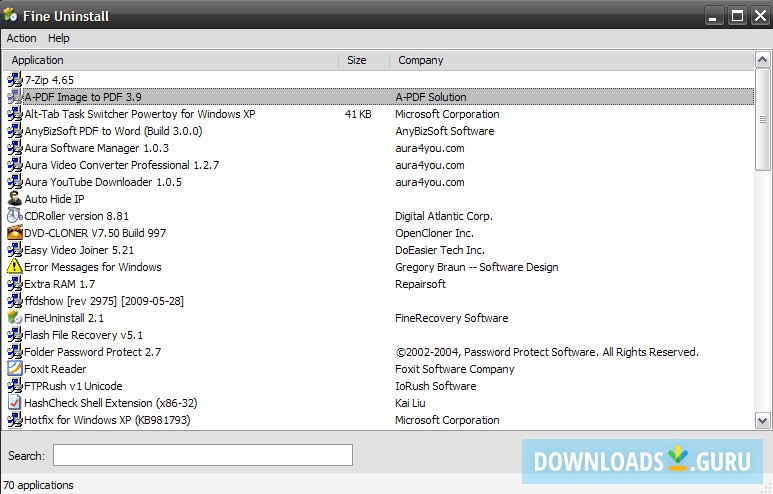Click the FineUninstall 2.1 icon
Image resolution: width=773 pixels, height=494 pixels.
click(15, 318)
